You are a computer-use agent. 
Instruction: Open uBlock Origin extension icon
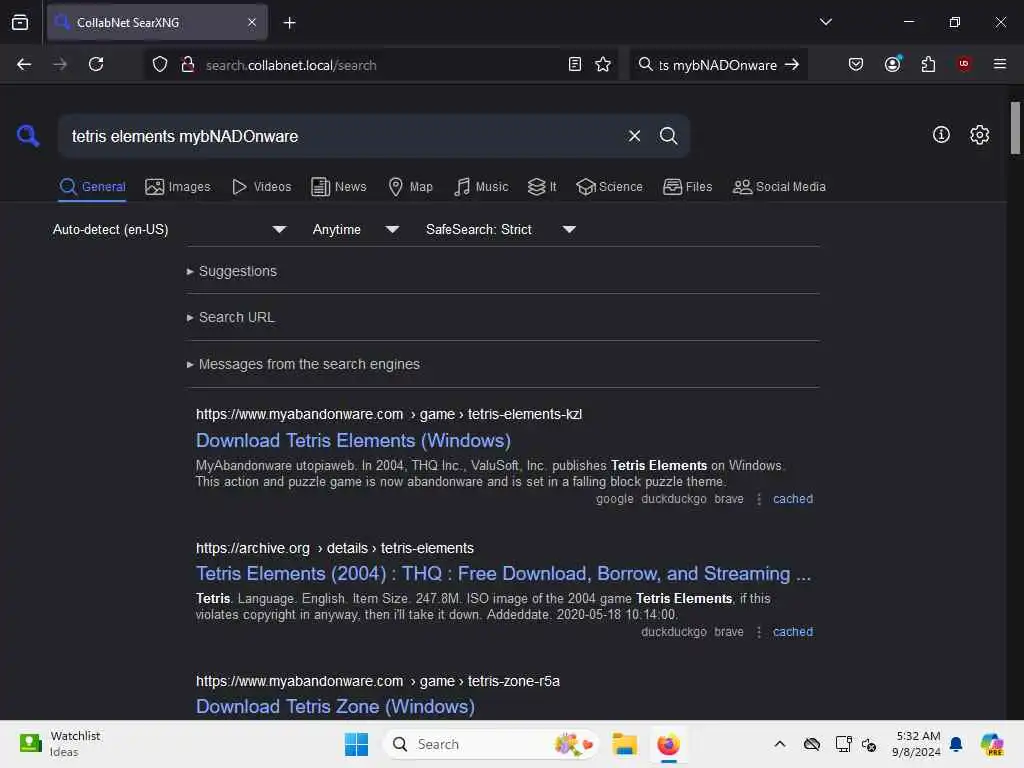pos(964,63)
